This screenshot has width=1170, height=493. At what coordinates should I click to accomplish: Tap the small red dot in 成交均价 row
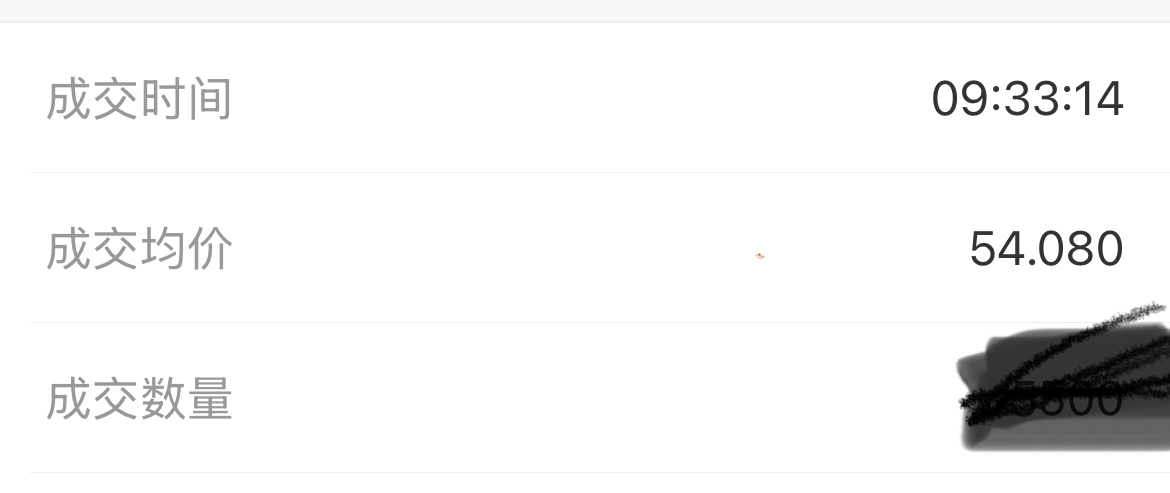coord(760,256)
